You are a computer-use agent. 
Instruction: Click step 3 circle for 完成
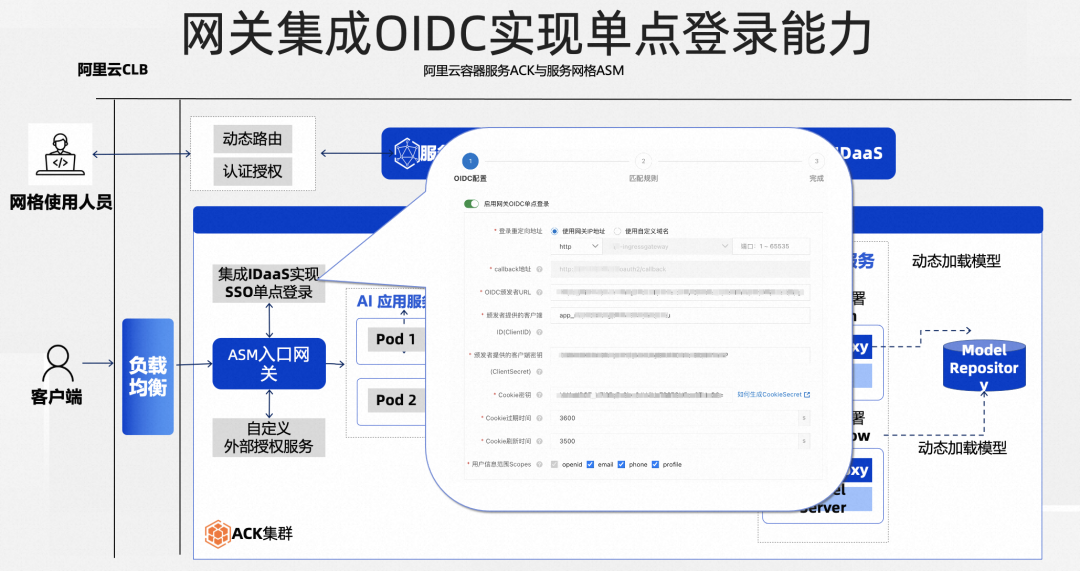(816, 161)
